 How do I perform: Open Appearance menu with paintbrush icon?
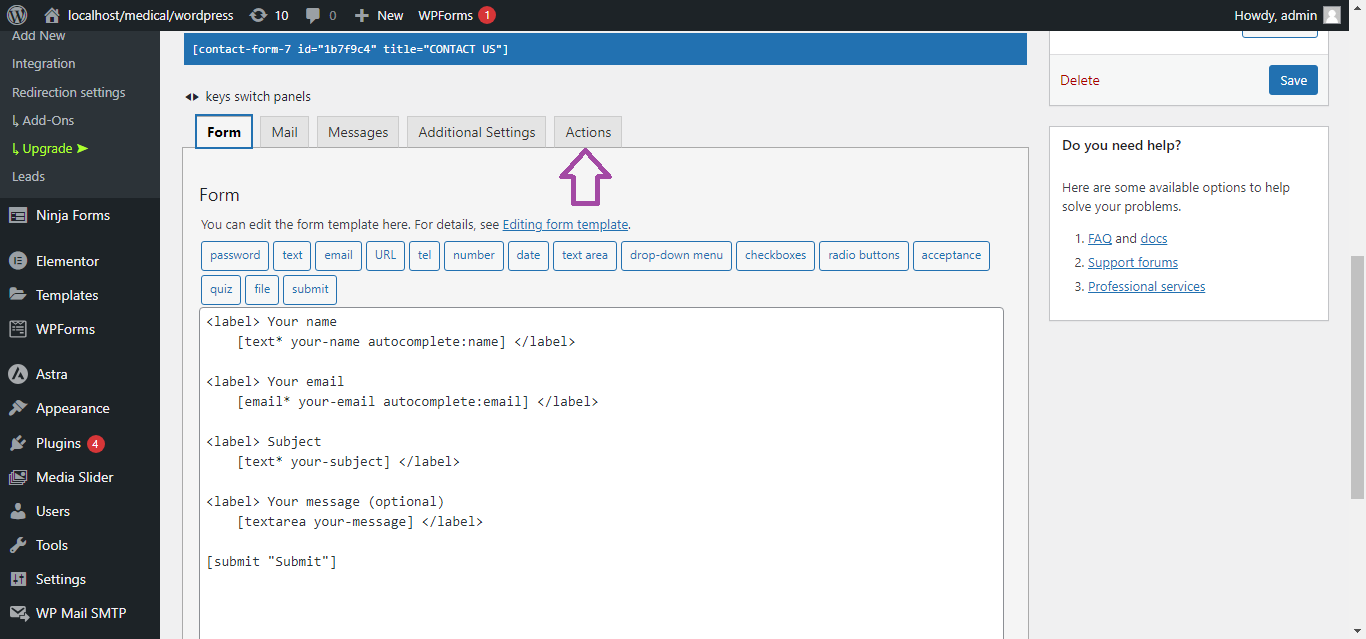coord(18,408)
